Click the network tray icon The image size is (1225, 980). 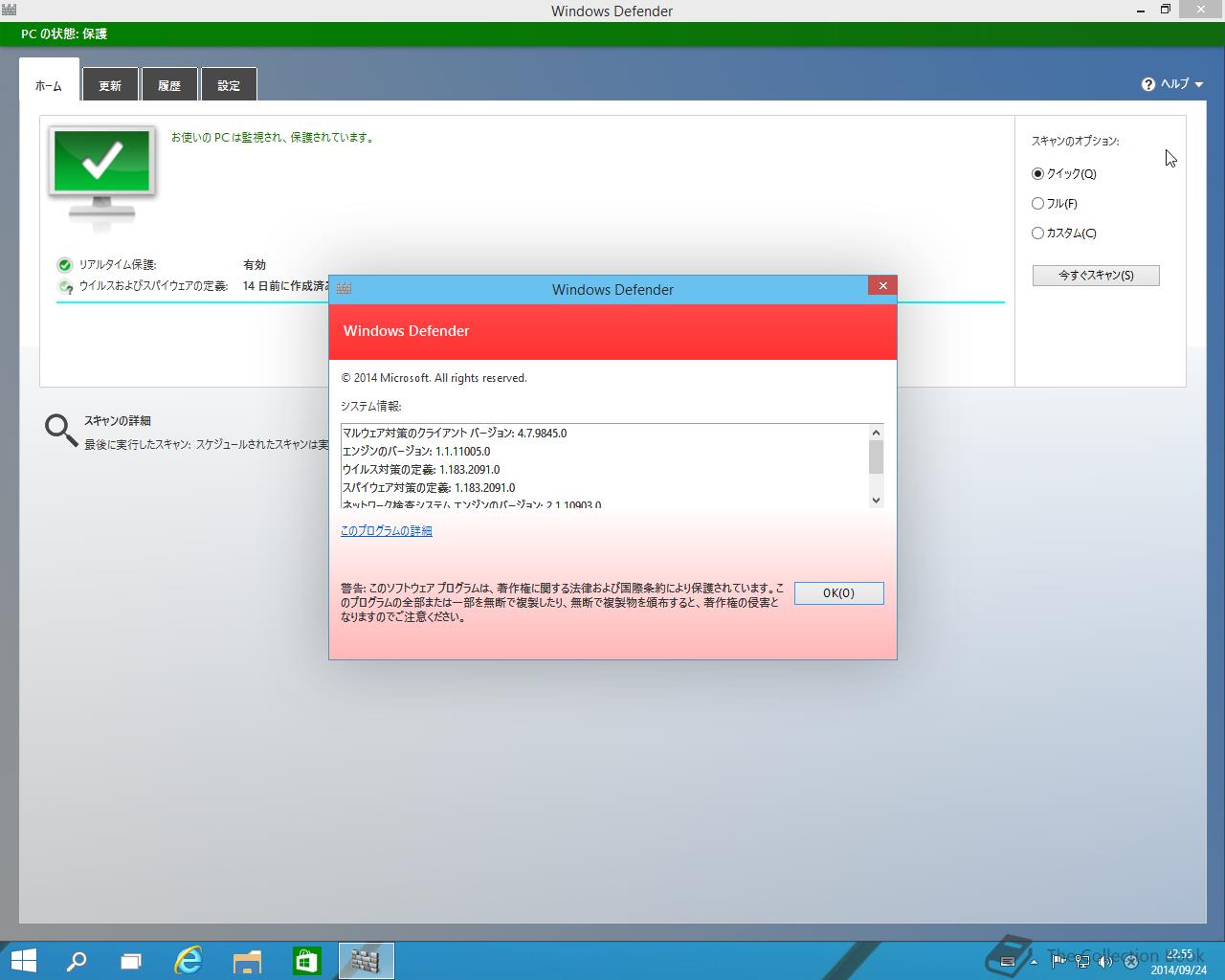pyautogui.click(x=1082, y=962)
